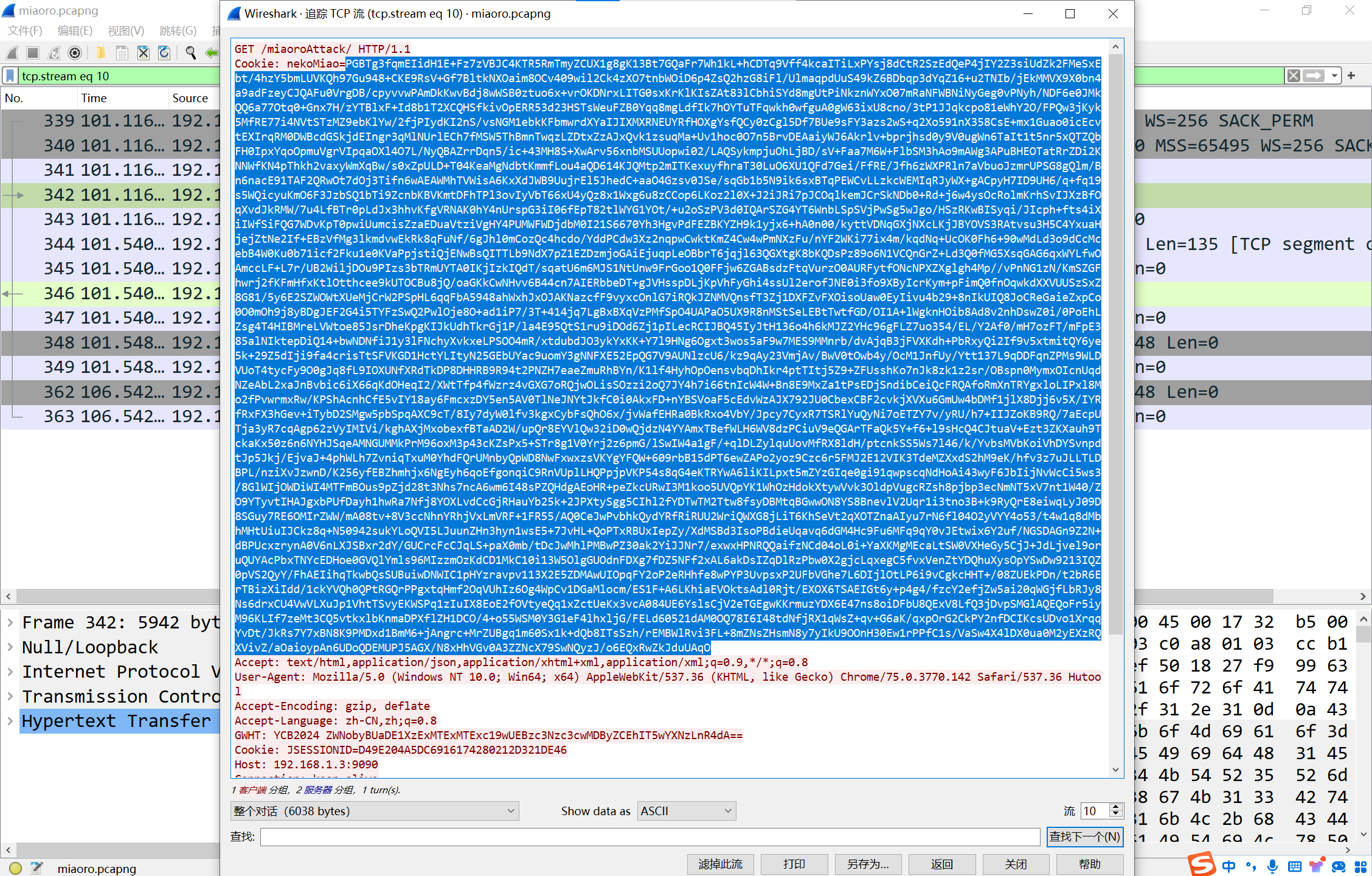Click the magnifier find packet icon

tap(190, 53)
